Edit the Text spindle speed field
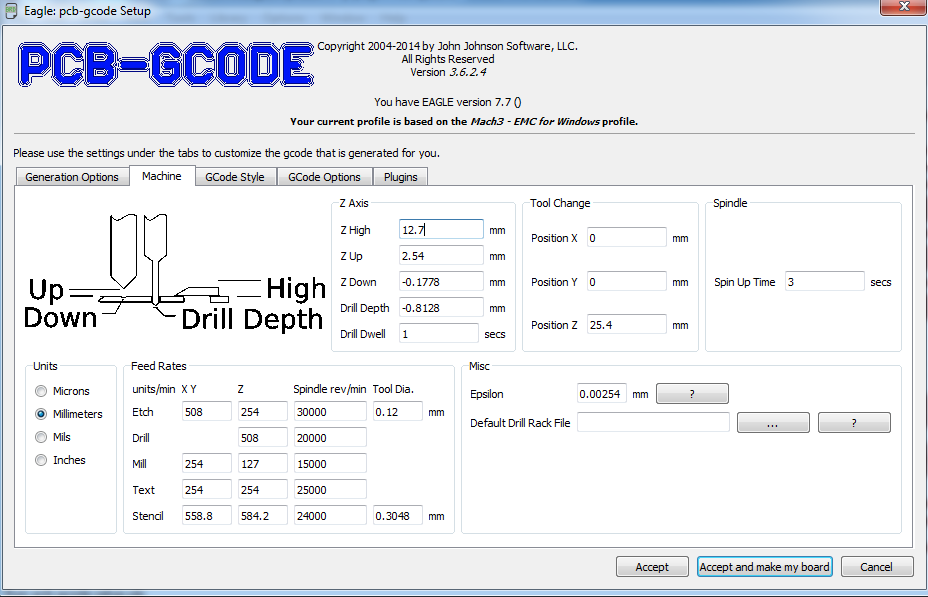 pyautogui.click(x=330, y=490)
